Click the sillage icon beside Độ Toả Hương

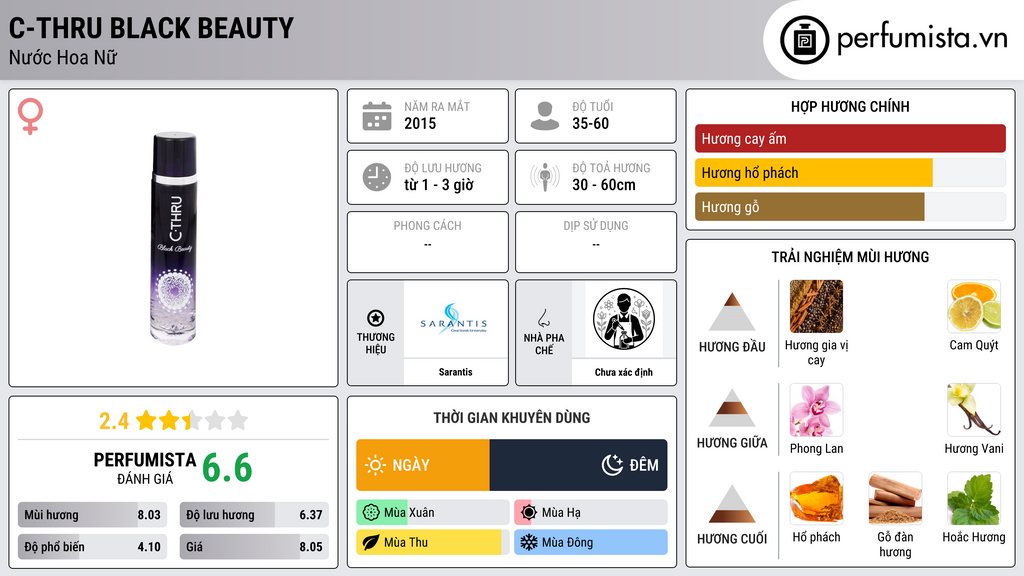[x=545, y=177]
